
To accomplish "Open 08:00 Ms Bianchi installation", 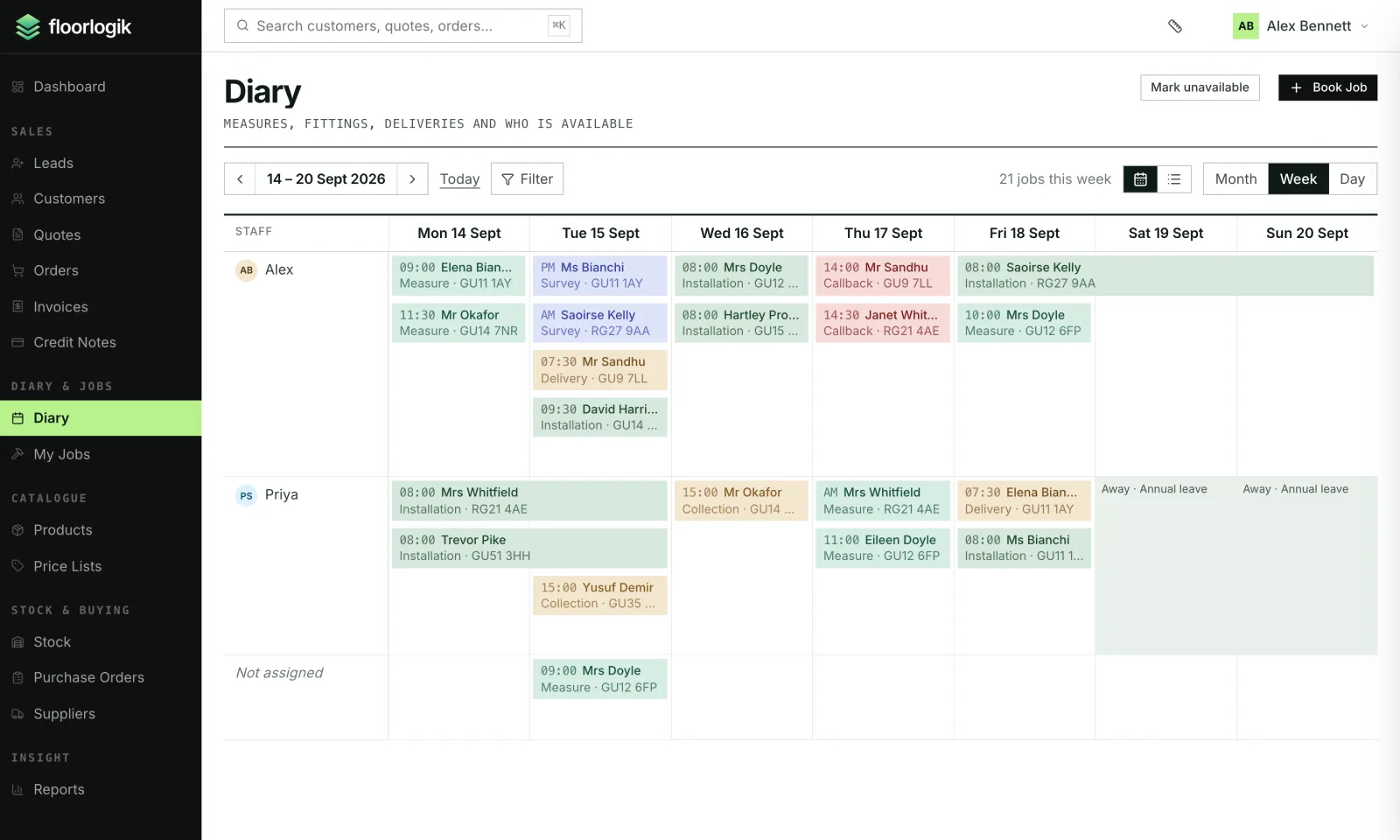I will [x=1024, y=548].
